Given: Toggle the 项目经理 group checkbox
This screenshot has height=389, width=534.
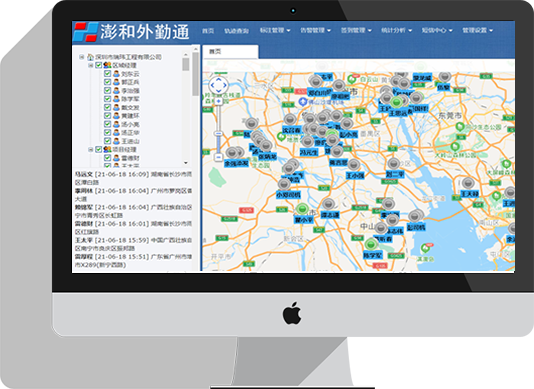Looking at the screenshot, I should pyautogui.click(x=99, y=149).
